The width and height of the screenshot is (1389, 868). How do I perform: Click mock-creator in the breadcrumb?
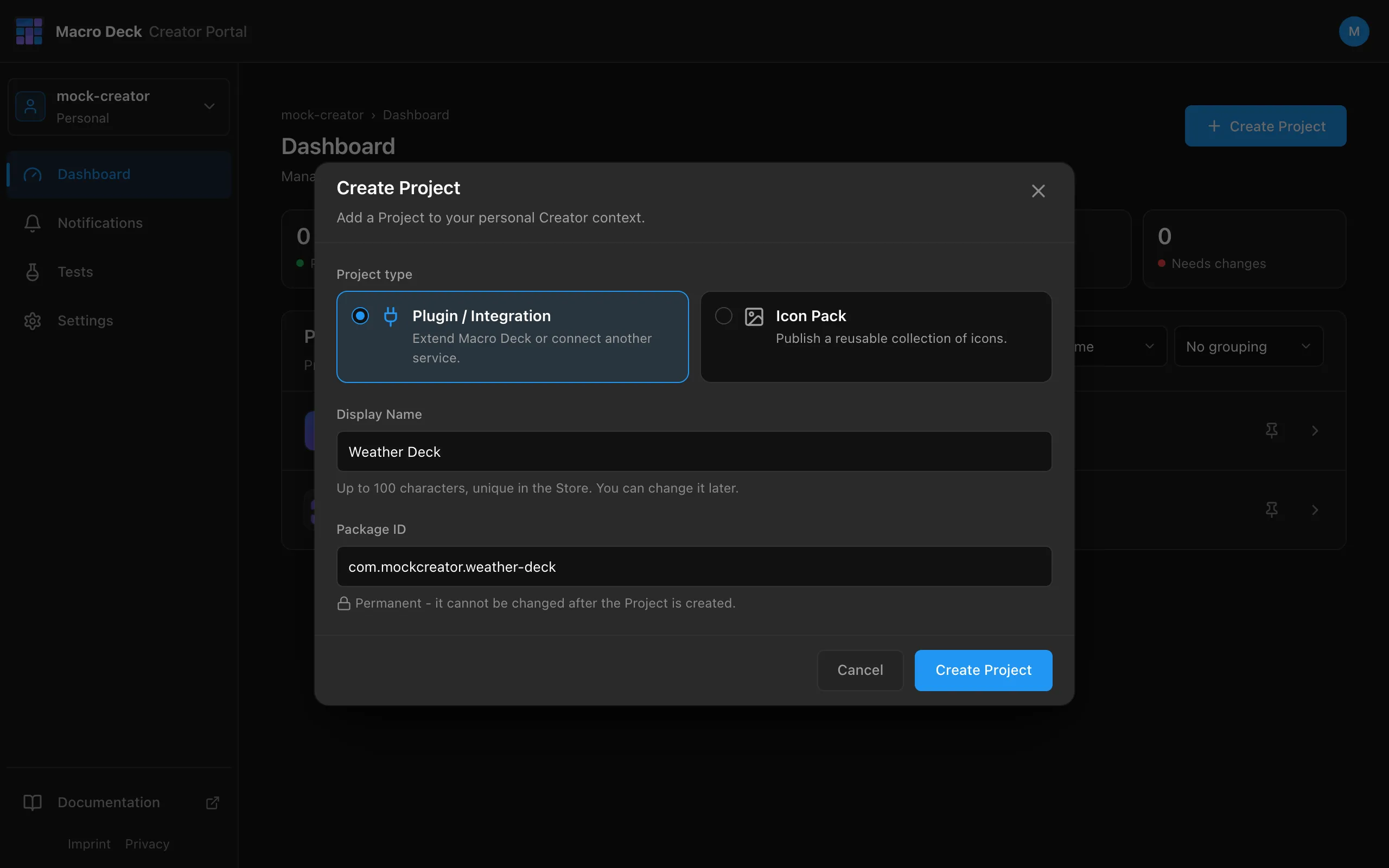click(x=322, y=115)
